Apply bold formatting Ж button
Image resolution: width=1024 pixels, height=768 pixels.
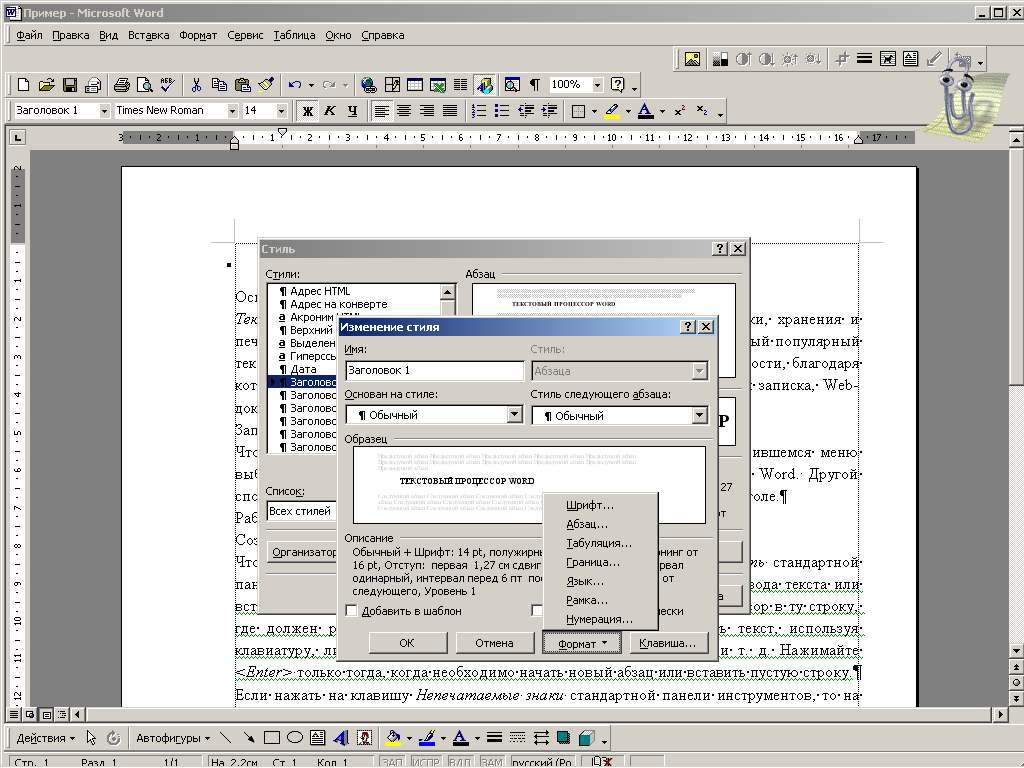[307, 111]
